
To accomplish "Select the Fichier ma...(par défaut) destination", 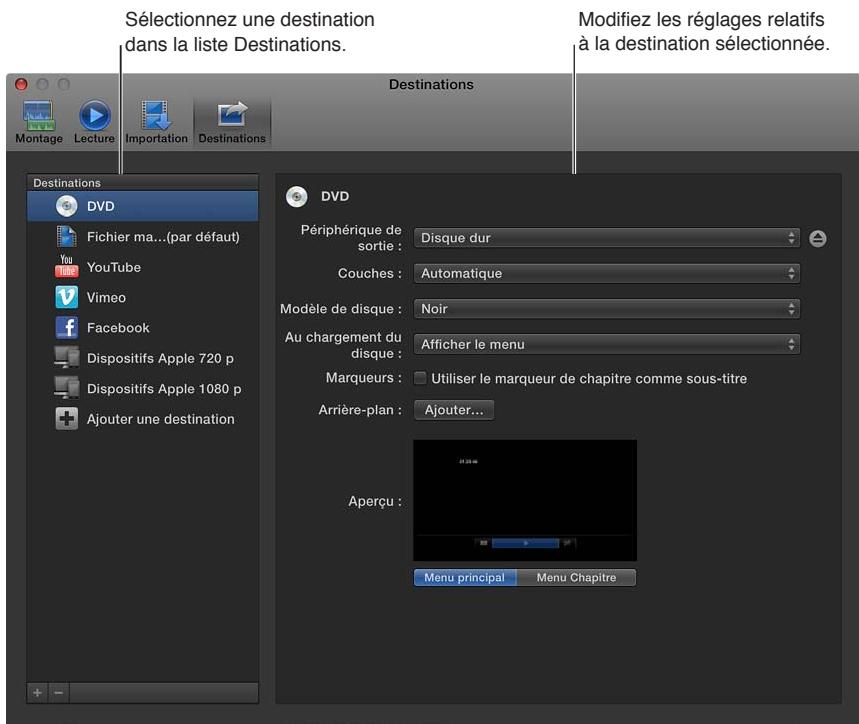I will [142, 237].
